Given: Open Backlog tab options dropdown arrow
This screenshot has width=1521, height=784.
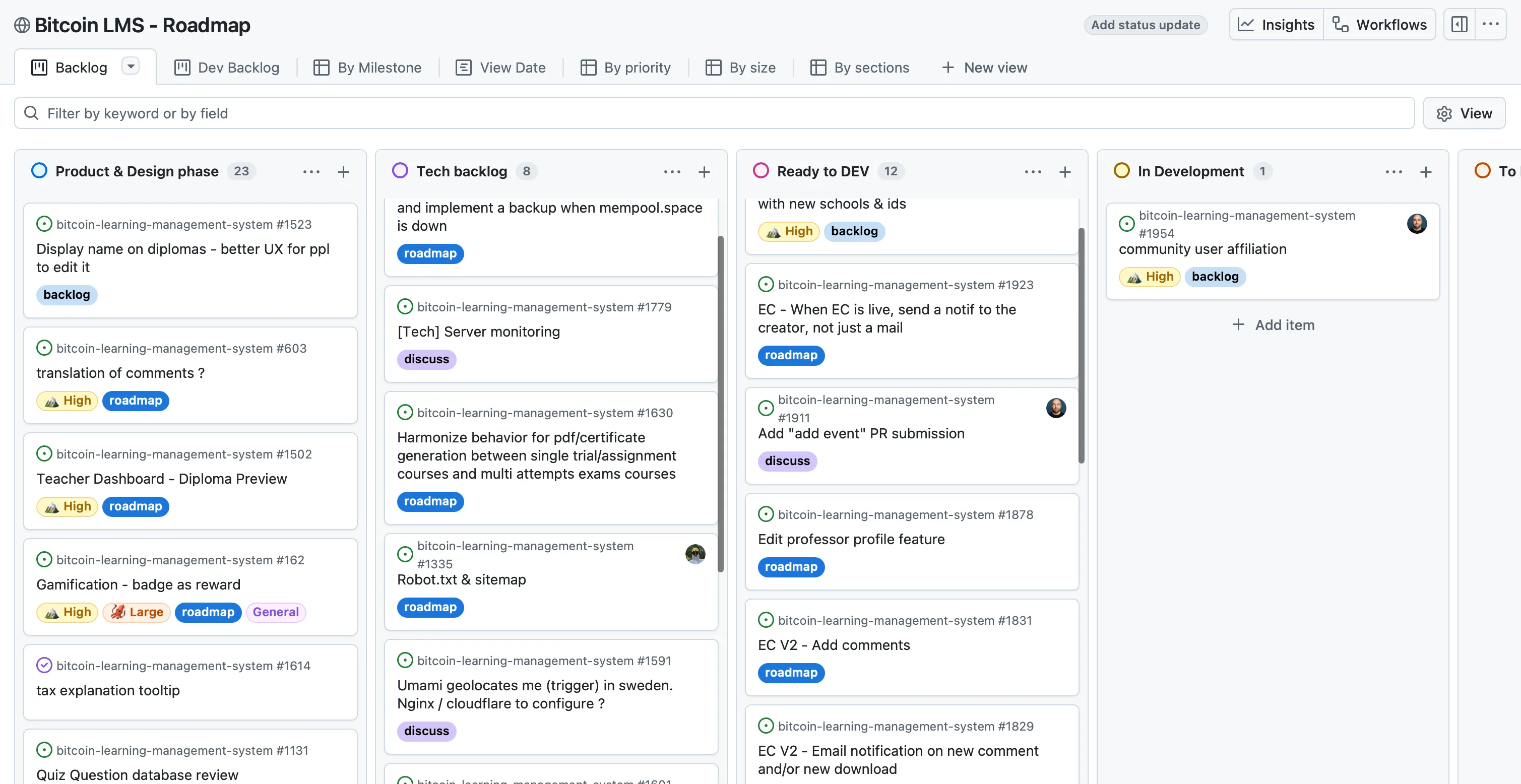Looking at the screenshot, I should (131, 66).
